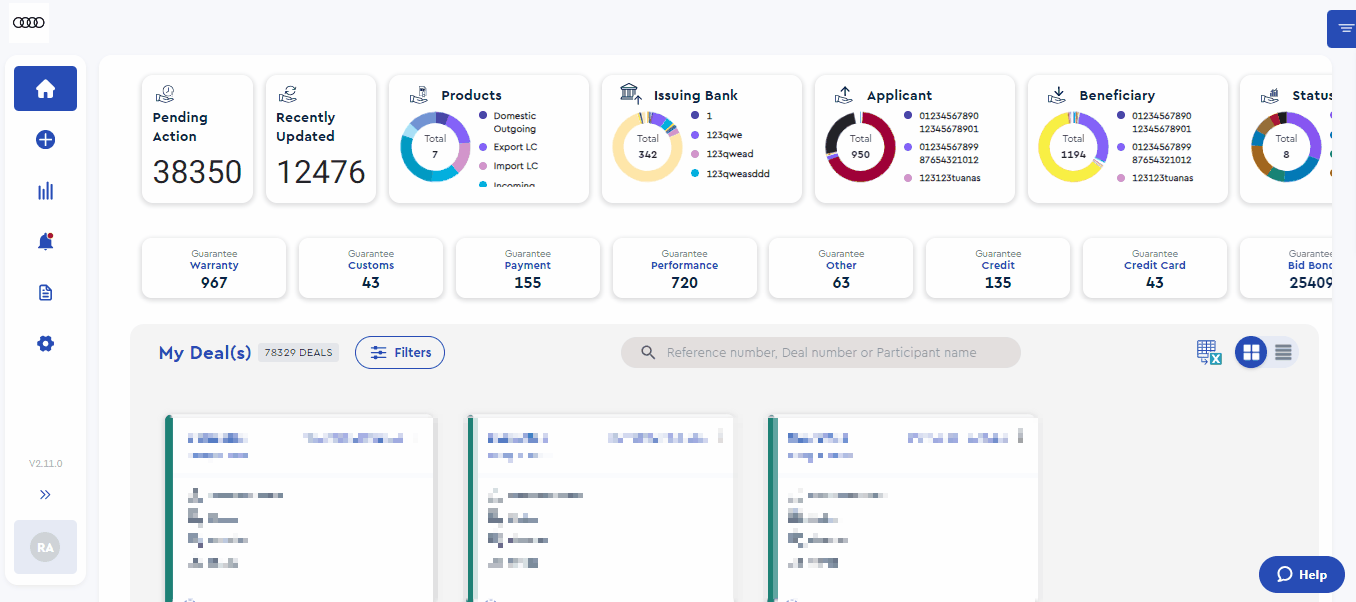The height and width of the screenshot is (602, 1356).
Task: Open the Help chat button
Action: point(1301,574)
